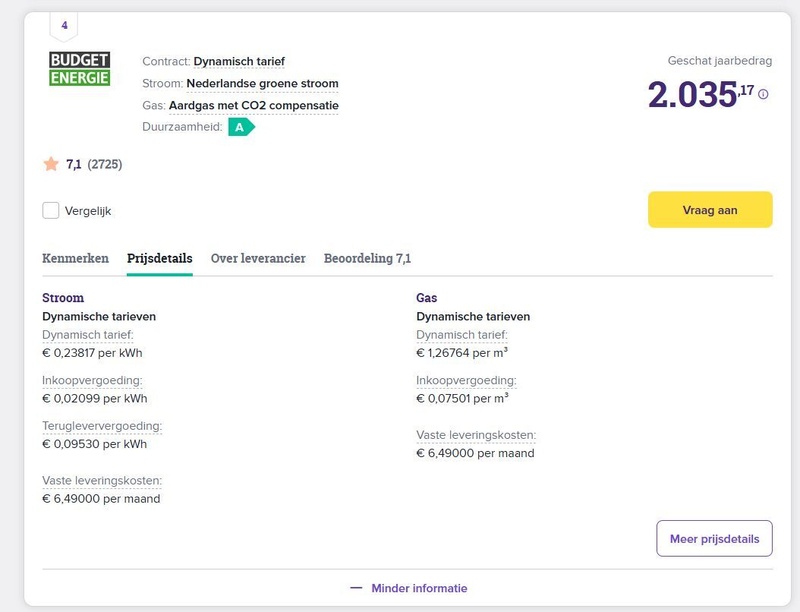The width and height of the screenshot is (800, 612).
Task: Click the € 0,23817 per kWh value
Action: 92,353
